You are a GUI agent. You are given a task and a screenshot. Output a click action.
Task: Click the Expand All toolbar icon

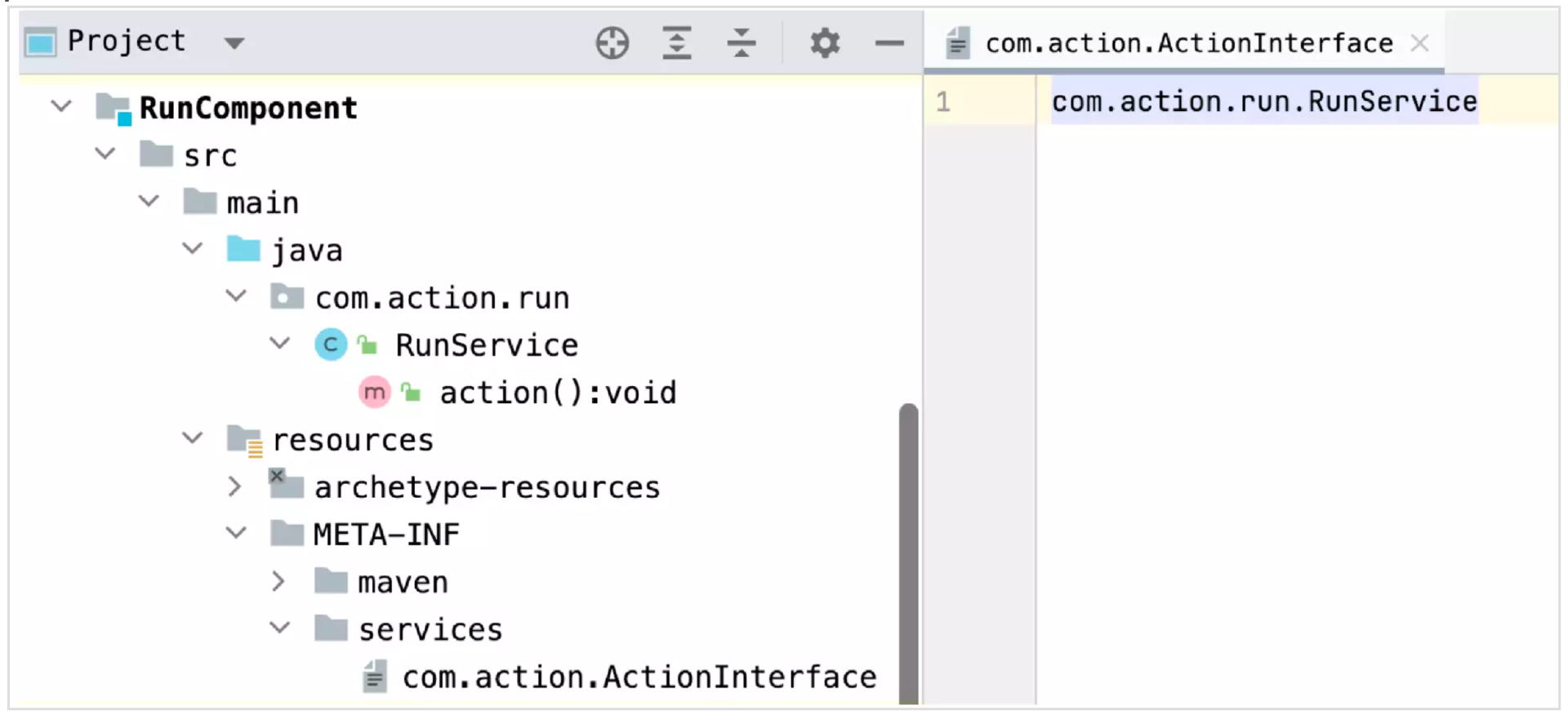(x=676, y=42)
